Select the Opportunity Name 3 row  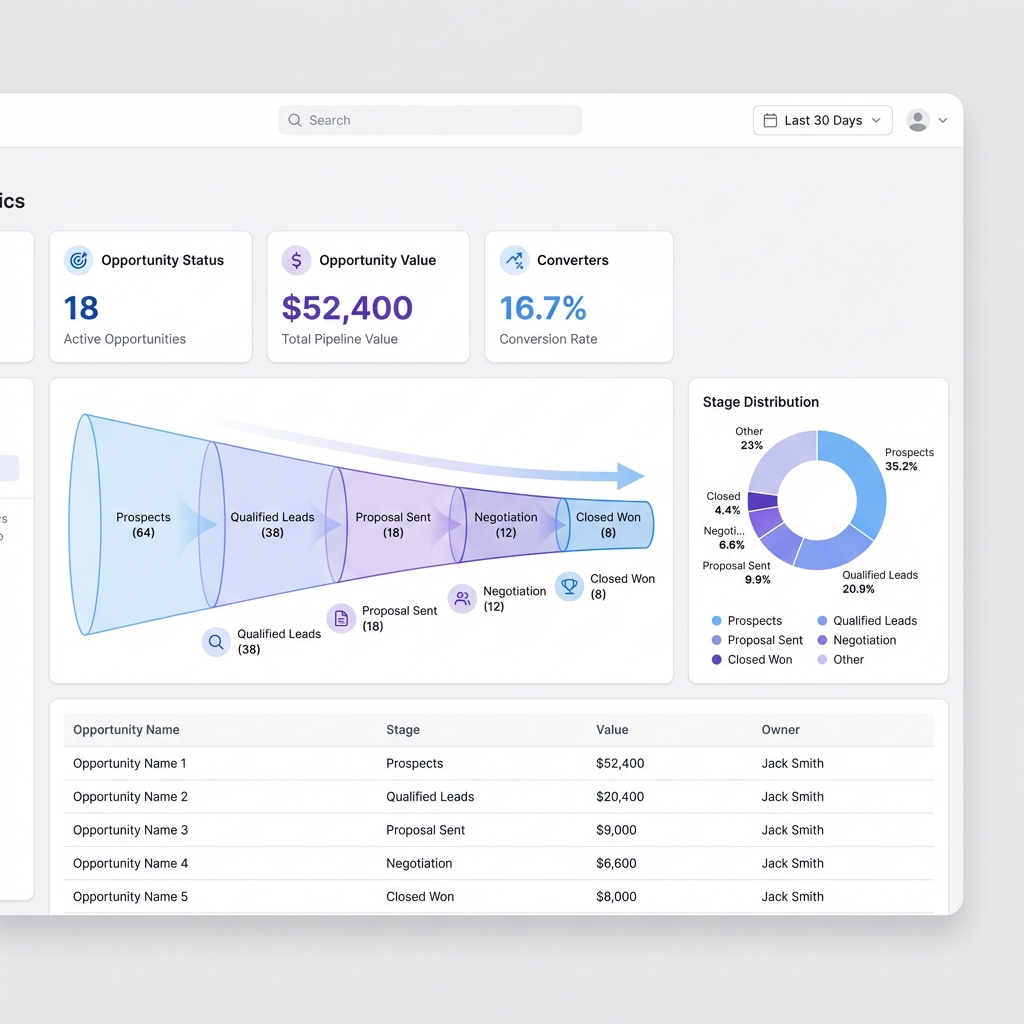pyautogui.click(x=129, y=830)
